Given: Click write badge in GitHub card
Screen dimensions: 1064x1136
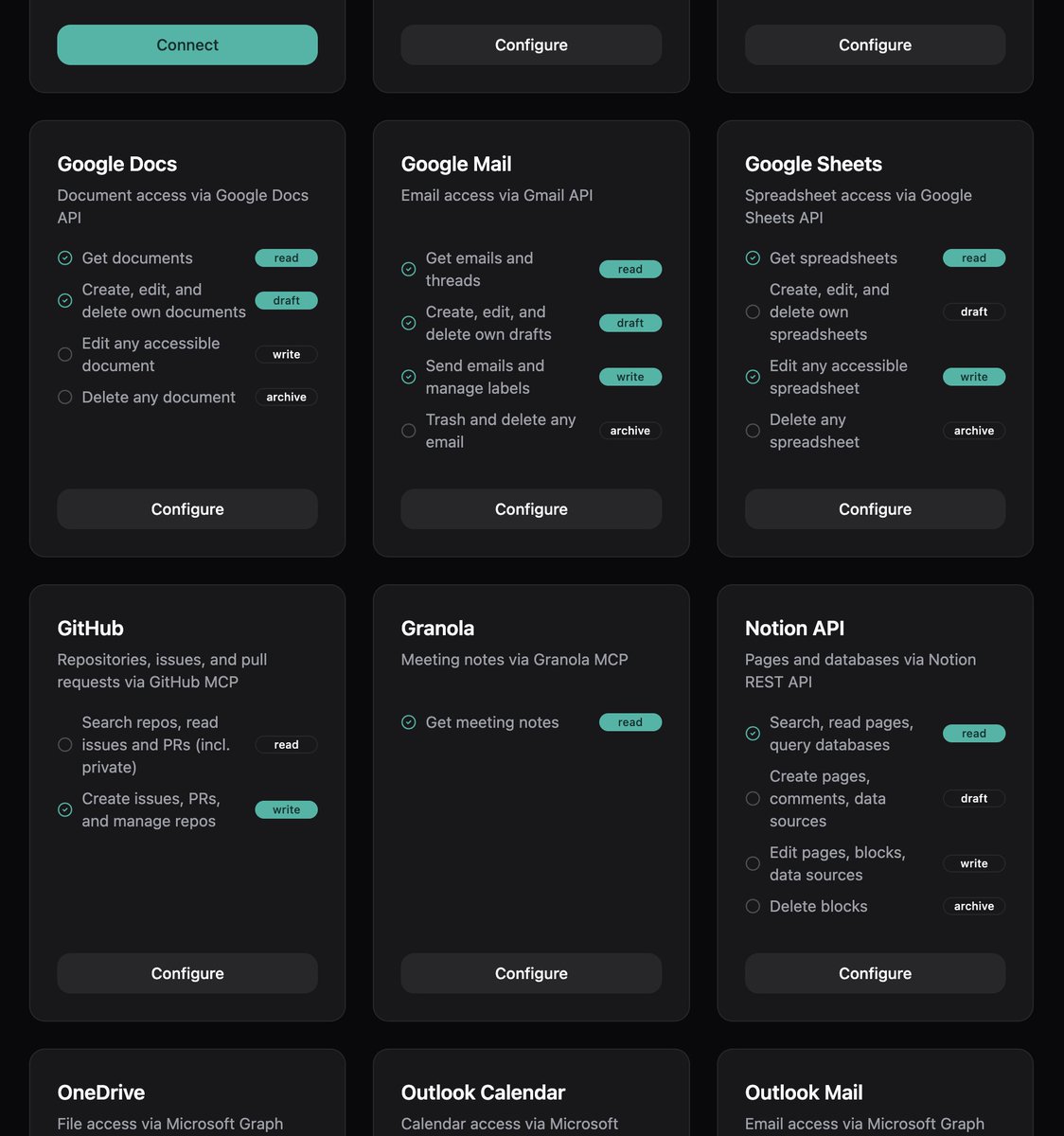Looking at the screenshot, I should tap(286, 810).
